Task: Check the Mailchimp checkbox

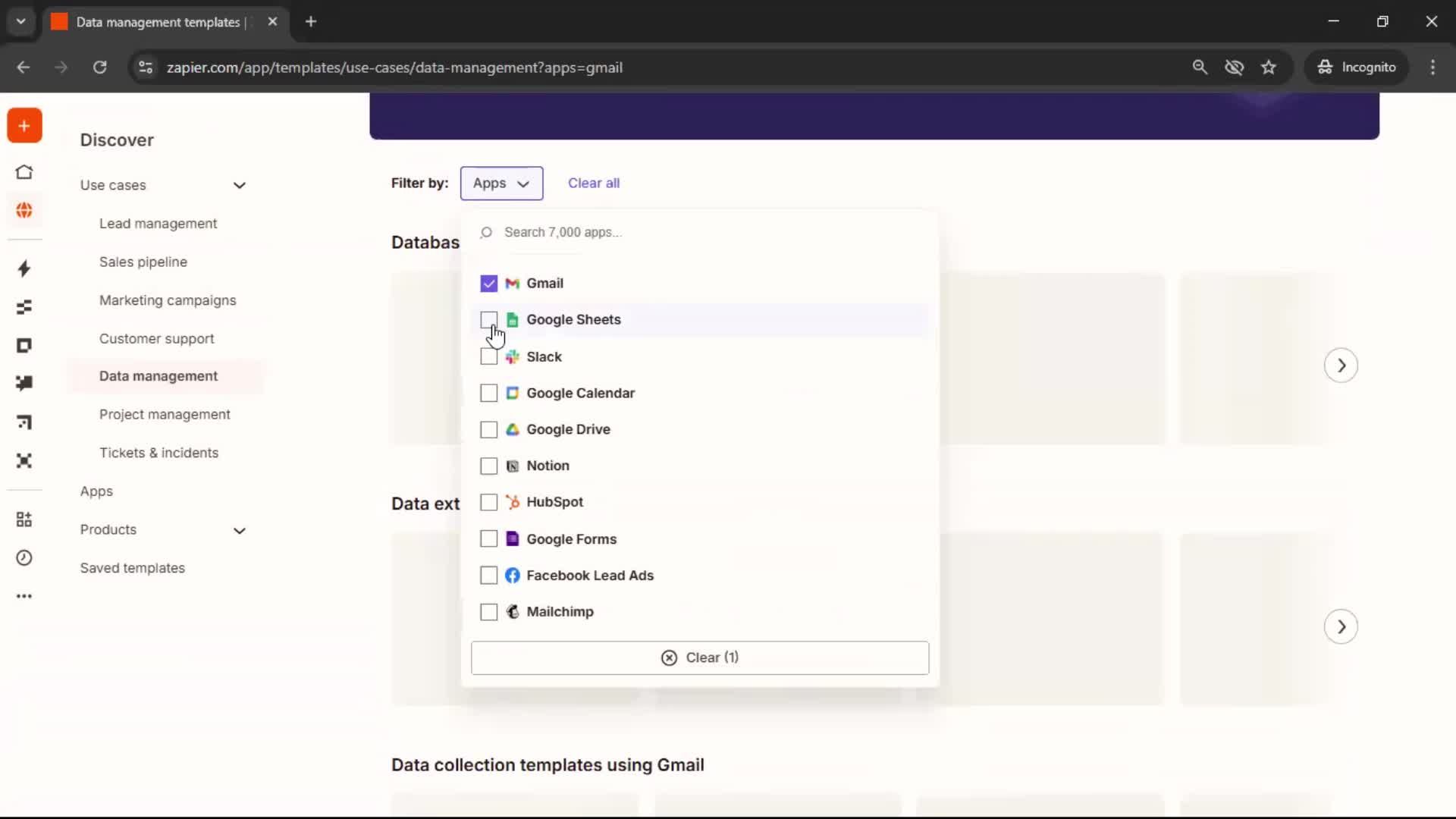Action: tap(489, 612)
